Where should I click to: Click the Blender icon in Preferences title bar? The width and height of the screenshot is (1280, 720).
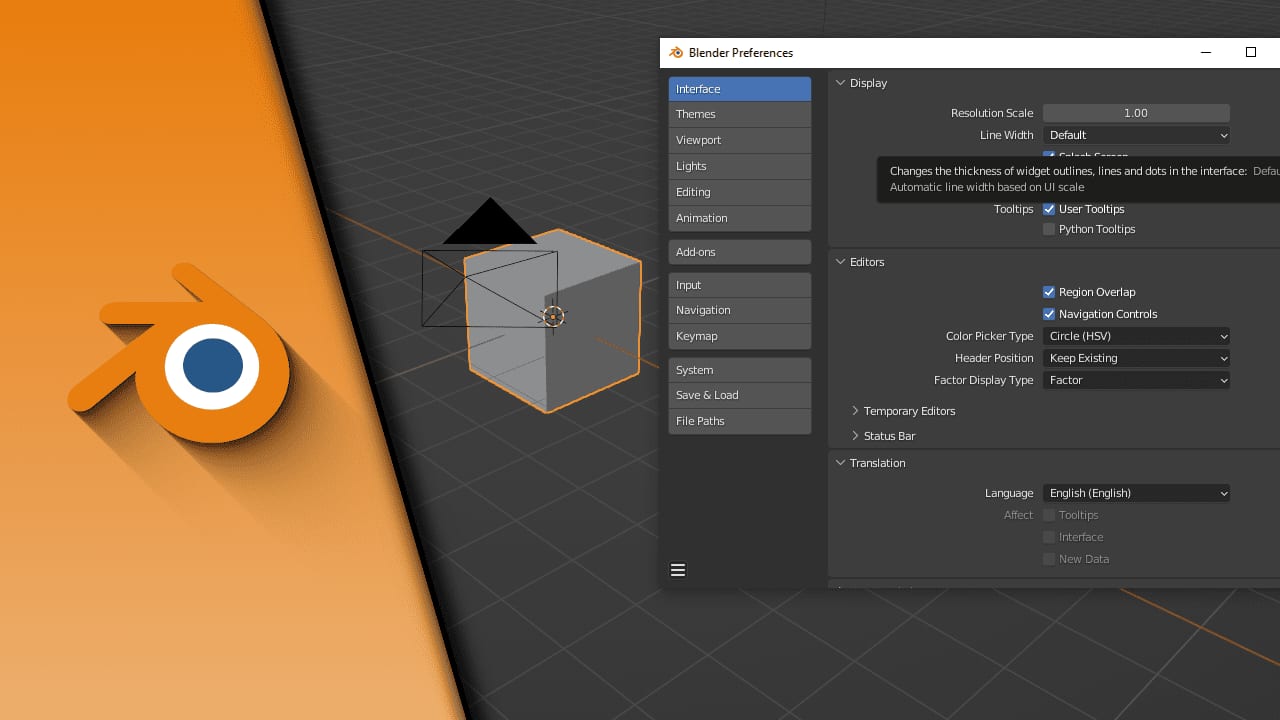point(676,53)
